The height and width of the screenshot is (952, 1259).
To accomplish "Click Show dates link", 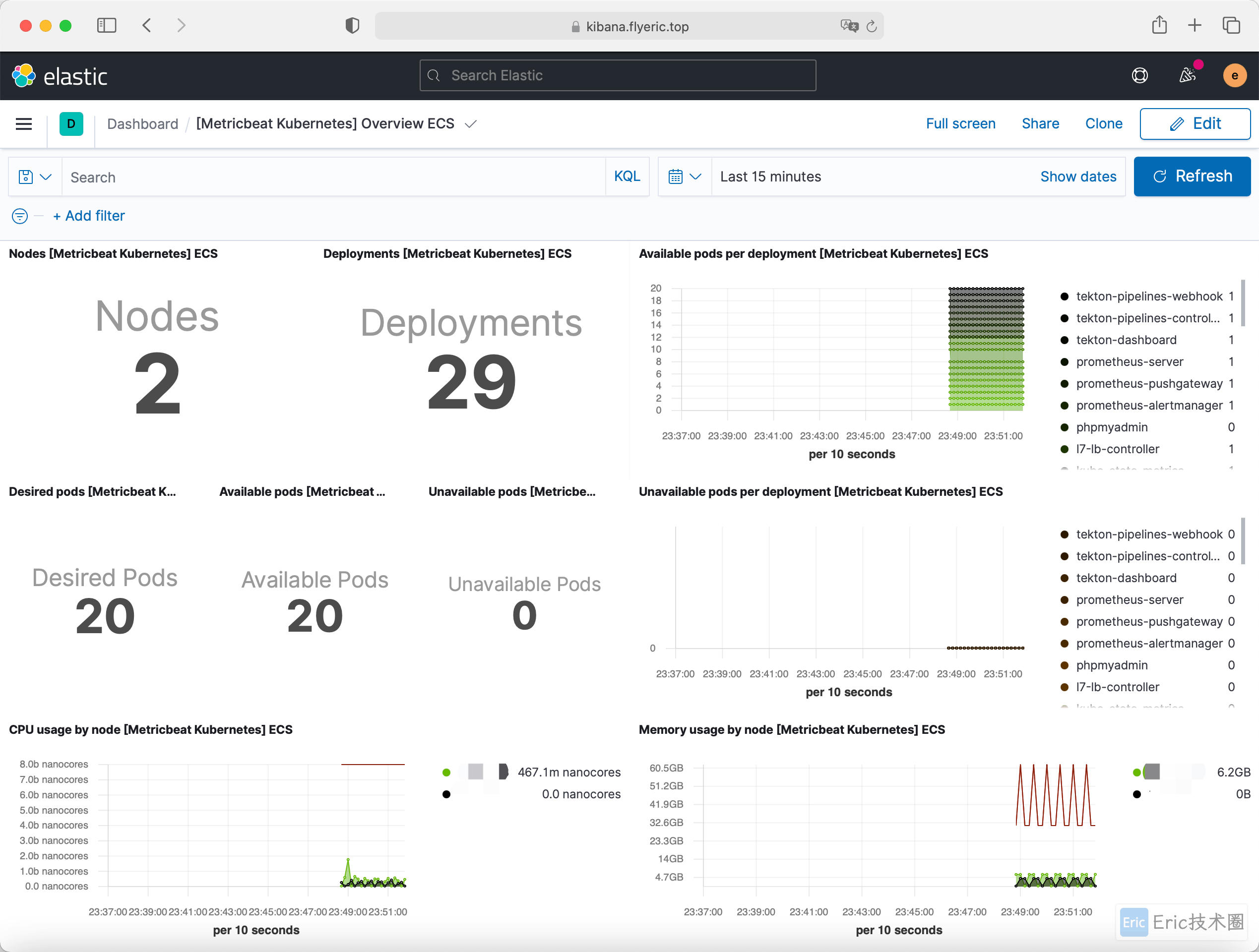I will (1078, 177).
